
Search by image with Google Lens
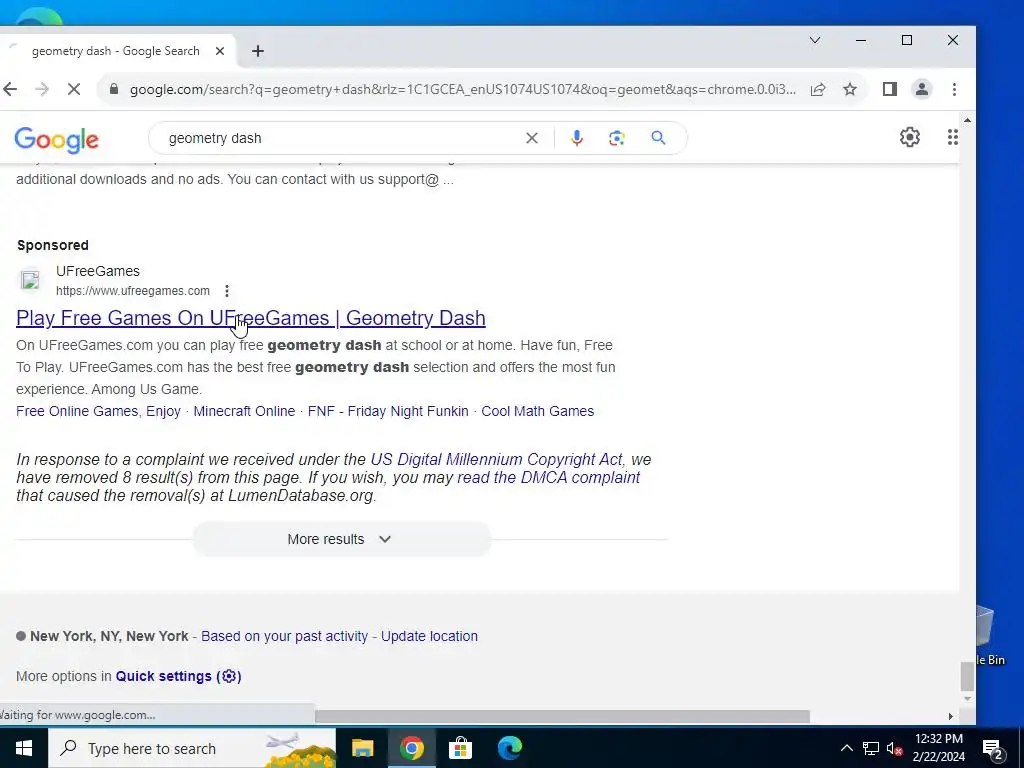616,138
